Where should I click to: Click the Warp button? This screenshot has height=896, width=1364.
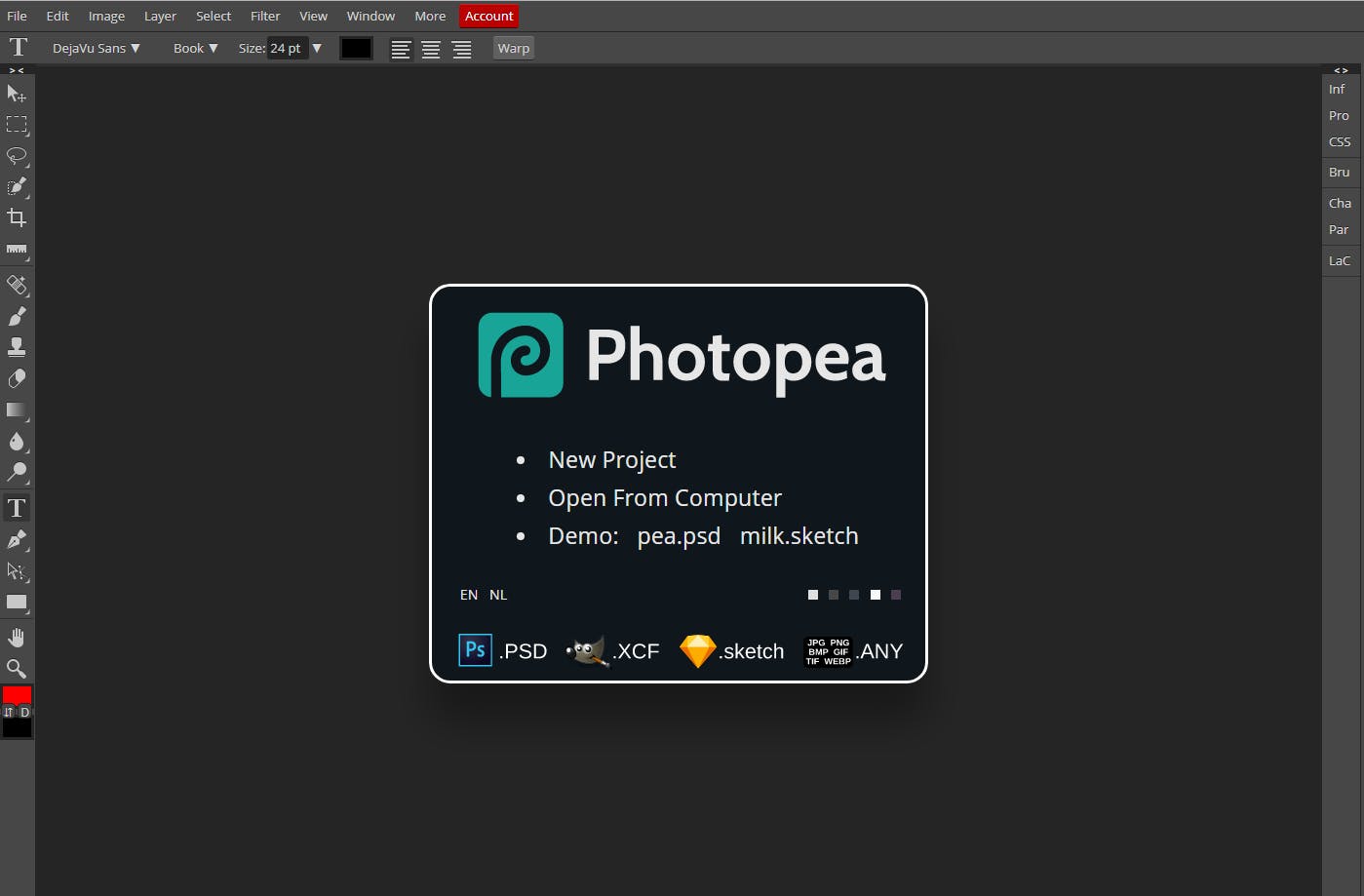click(514, 49)
